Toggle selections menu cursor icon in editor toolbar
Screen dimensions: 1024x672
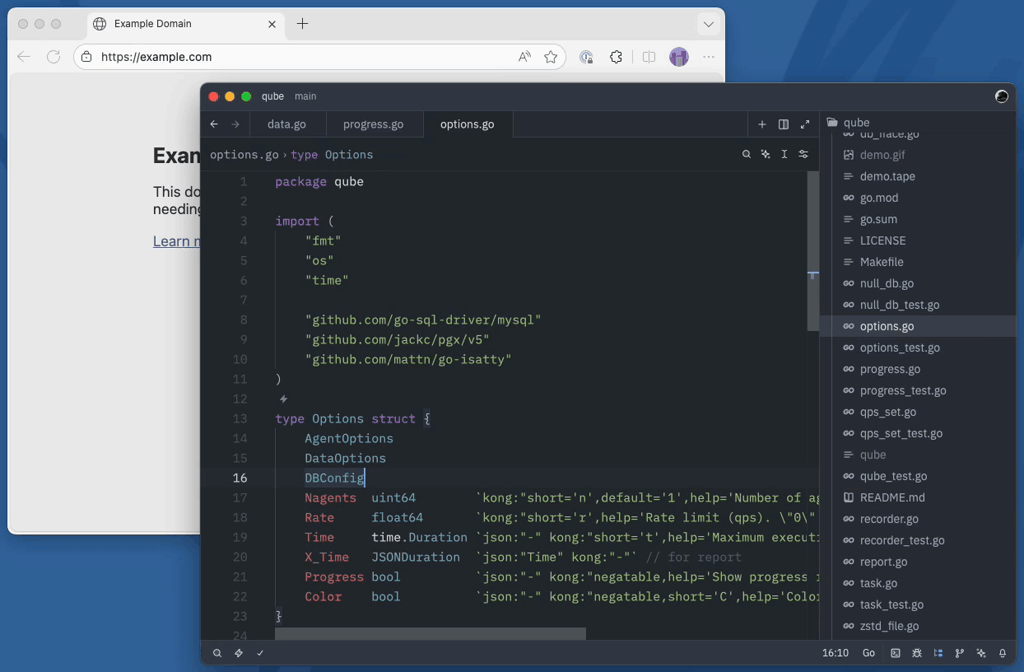(784, 154)
